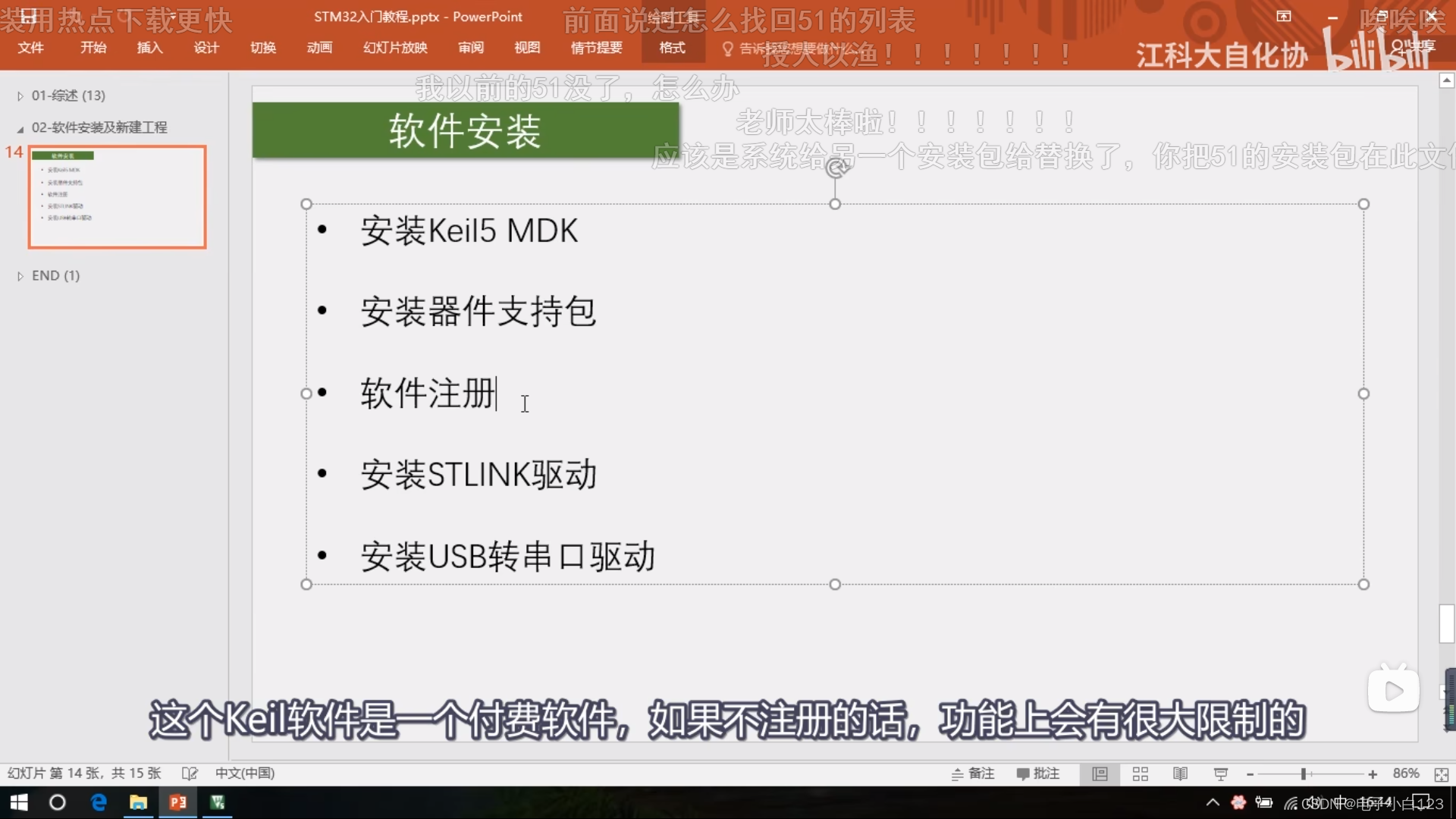
Task: Click the zoom out minus button
Action: (1250, 773)
